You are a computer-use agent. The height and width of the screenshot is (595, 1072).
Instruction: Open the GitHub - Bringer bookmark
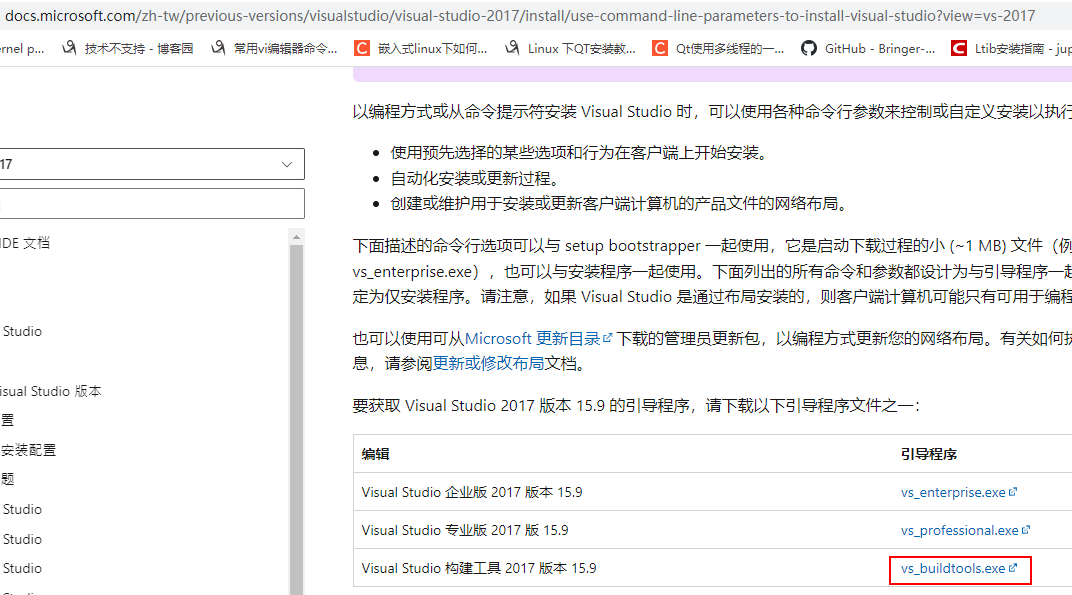tap(868, 49)
